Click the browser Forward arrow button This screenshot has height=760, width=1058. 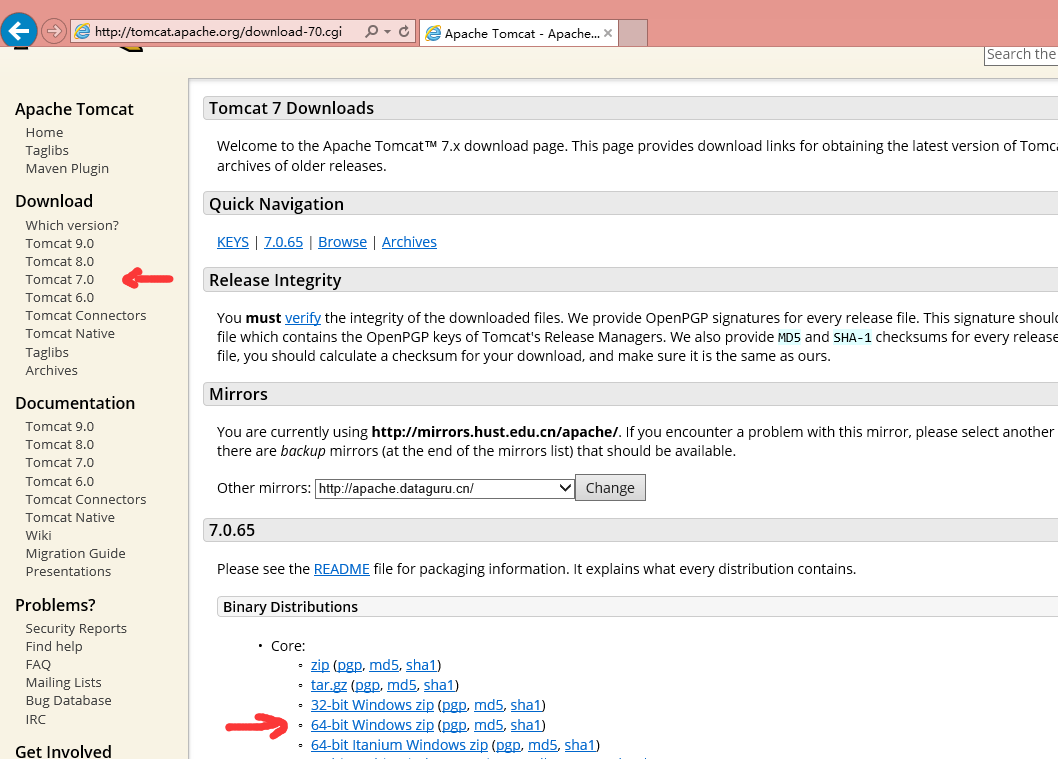[x=53, y=31]
